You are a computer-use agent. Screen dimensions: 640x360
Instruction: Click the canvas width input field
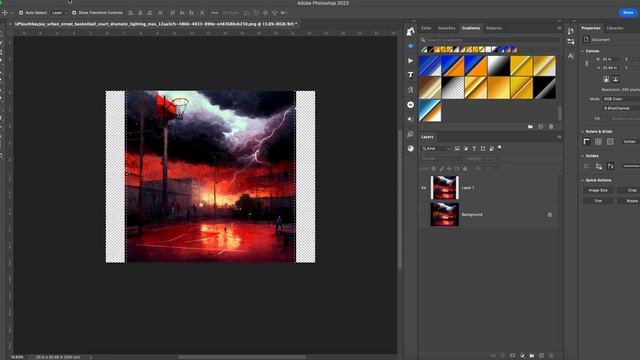pyautogui.click(x=611, y=59)
